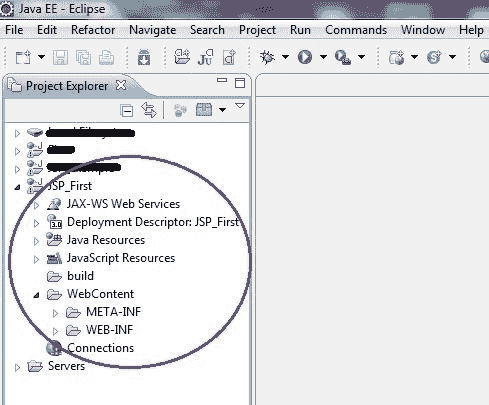Open the File menu
This screenshot has width=489, height=405.
click(x=14, y=30)
